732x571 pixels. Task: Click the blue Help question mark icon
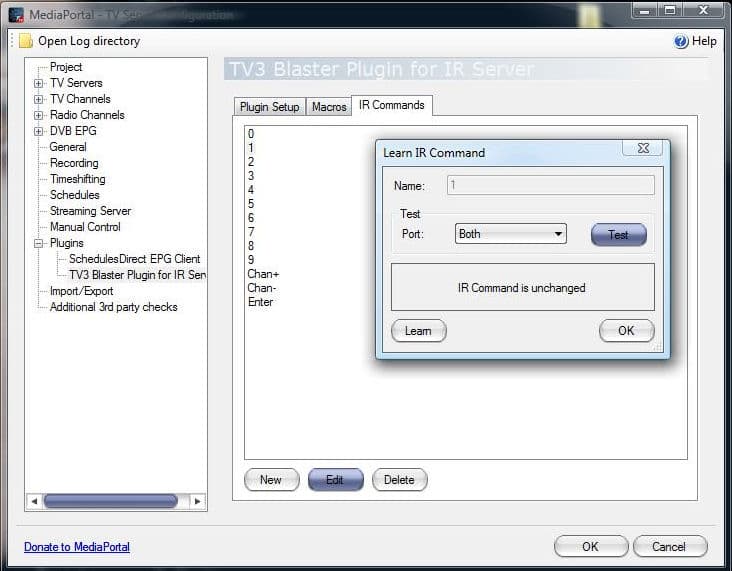[681, 41]
